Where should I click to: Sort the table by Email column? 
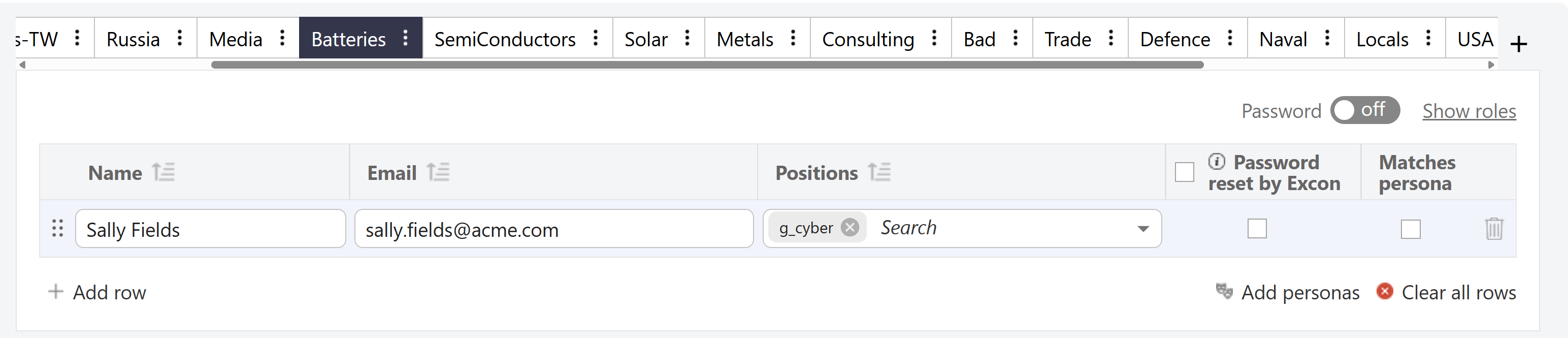point(438,172)
